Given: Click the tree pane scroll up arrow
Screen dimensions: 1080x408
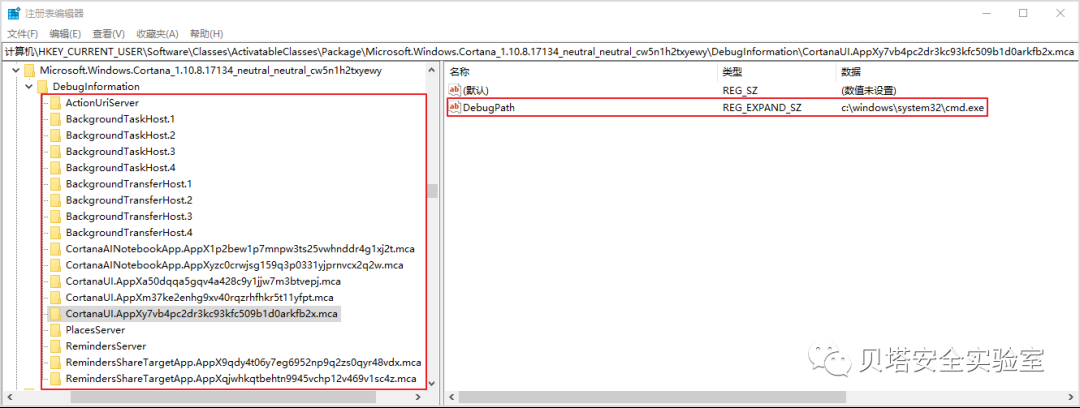Looking at the screenshot, I should [x=433, y=70].
